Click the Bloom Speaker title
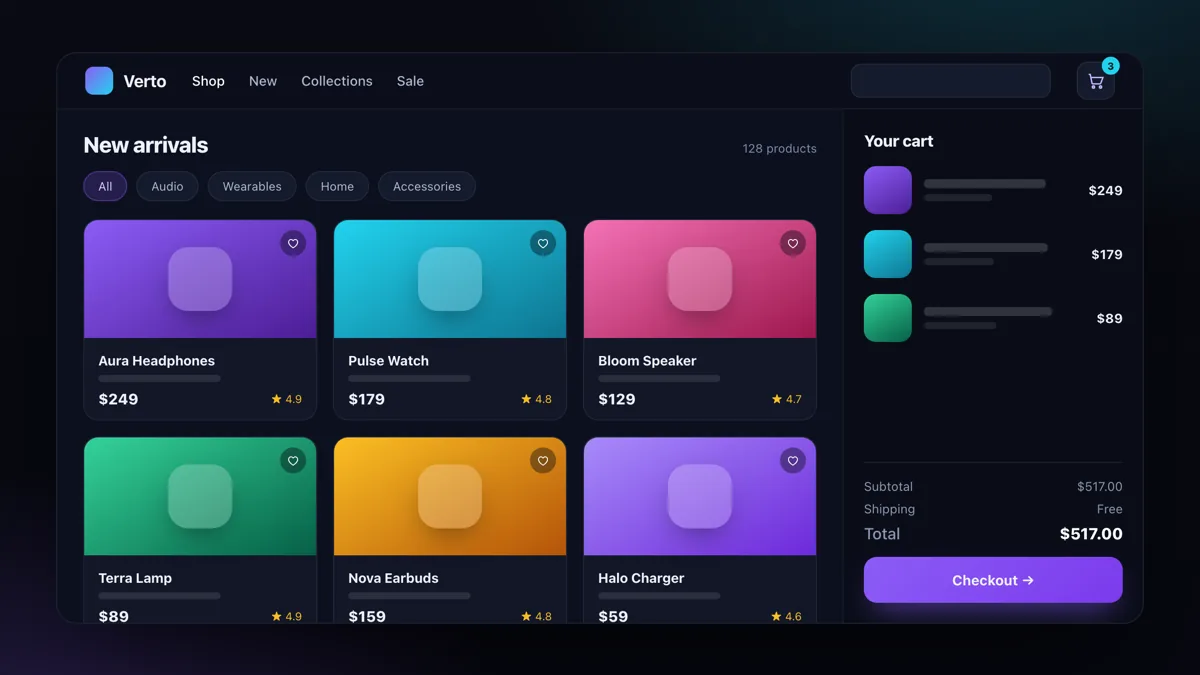 [647, 361]
